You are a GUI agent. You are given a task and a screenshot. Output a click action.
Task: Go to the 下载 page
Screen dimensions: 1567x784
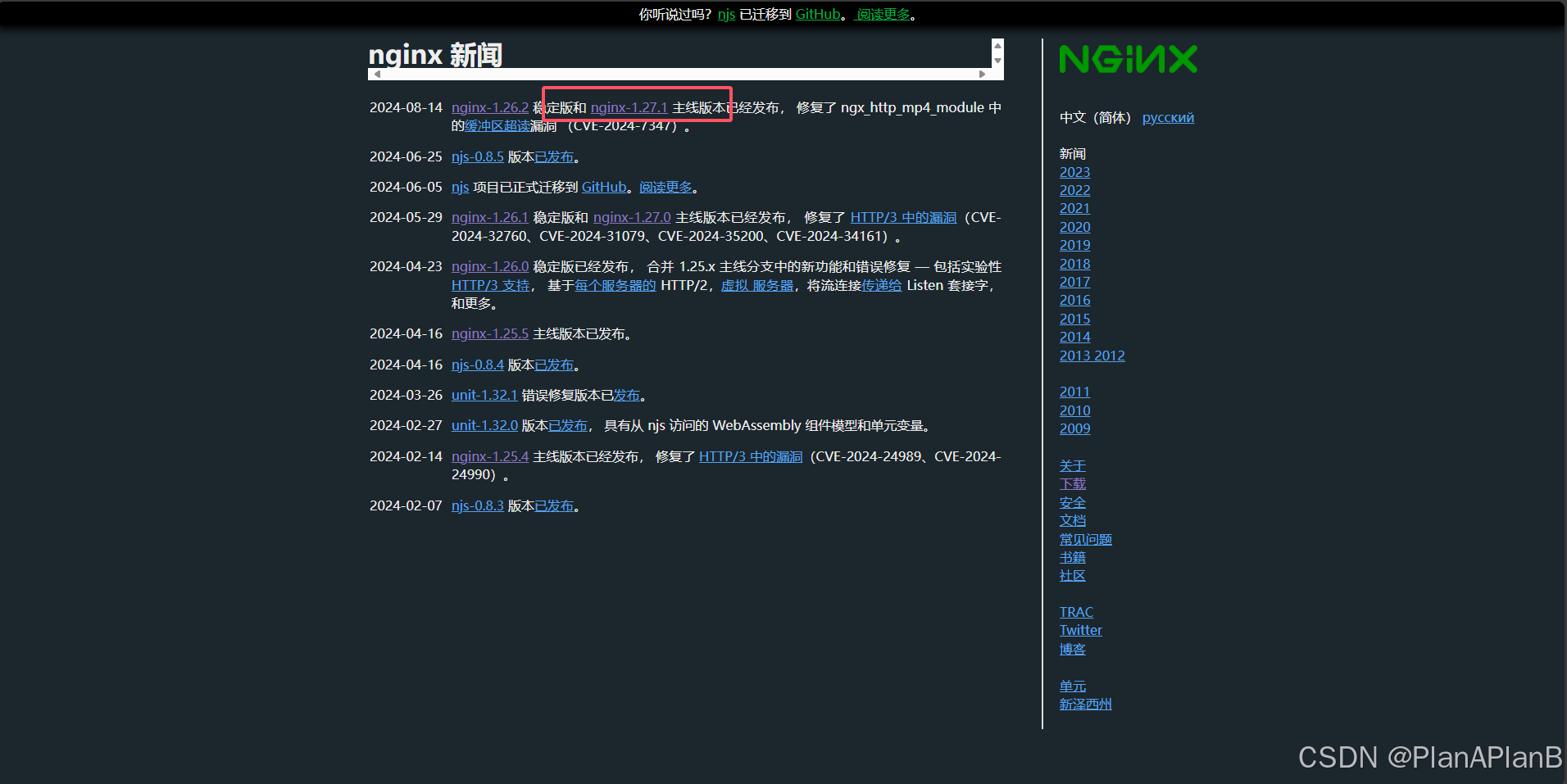coord(1072,484)
